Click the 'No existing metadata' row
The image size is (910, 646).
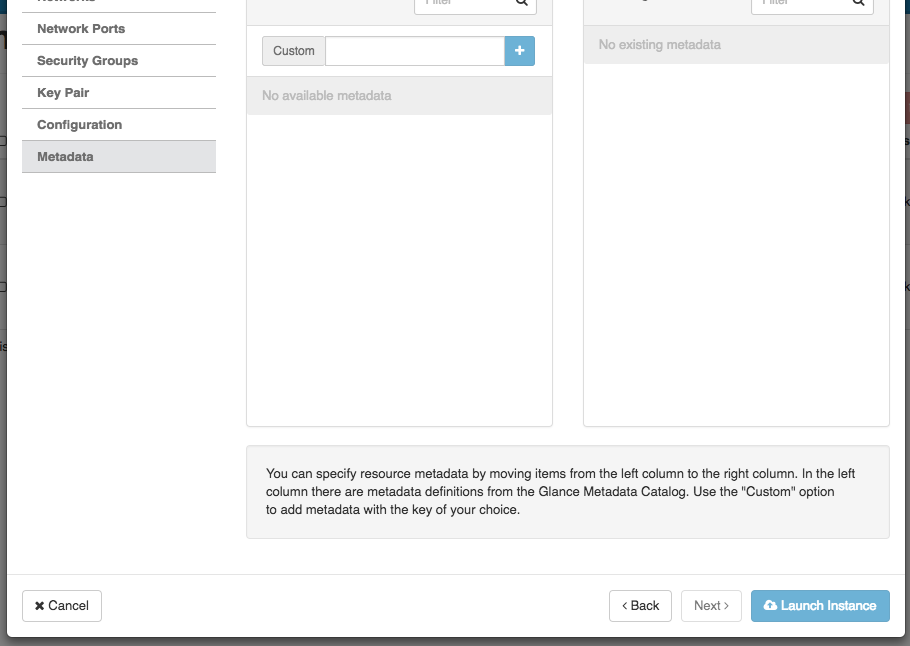736,45
